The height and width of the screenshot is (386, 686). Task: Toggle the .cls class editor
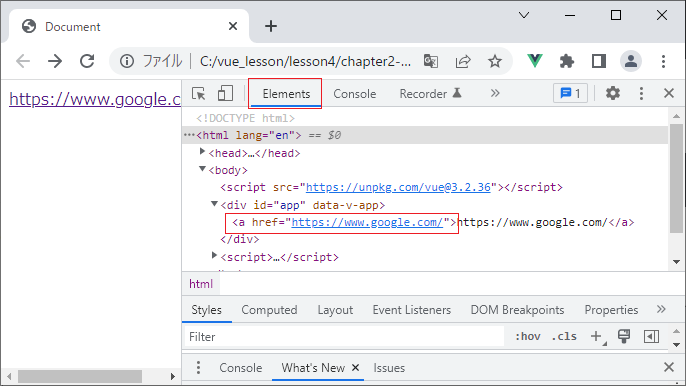coord(564,337)
